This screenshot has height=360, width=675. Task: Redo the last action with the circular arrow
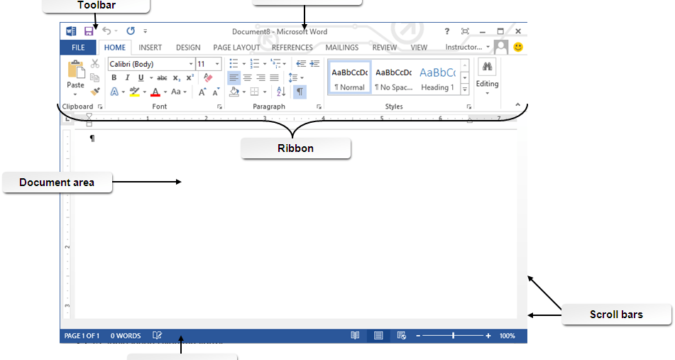point(130,31)
